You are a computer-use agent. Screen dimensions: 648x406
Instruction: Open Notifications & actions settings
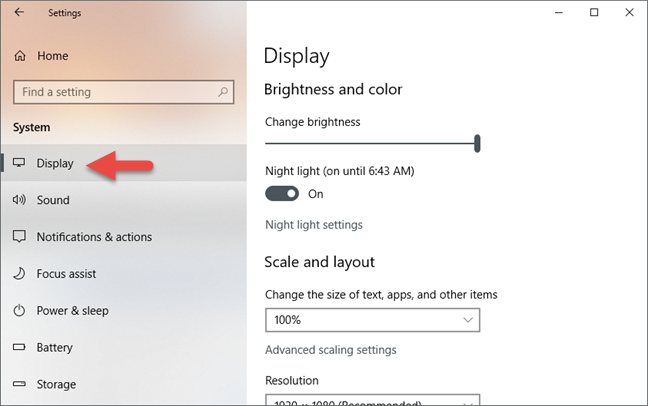123,237
